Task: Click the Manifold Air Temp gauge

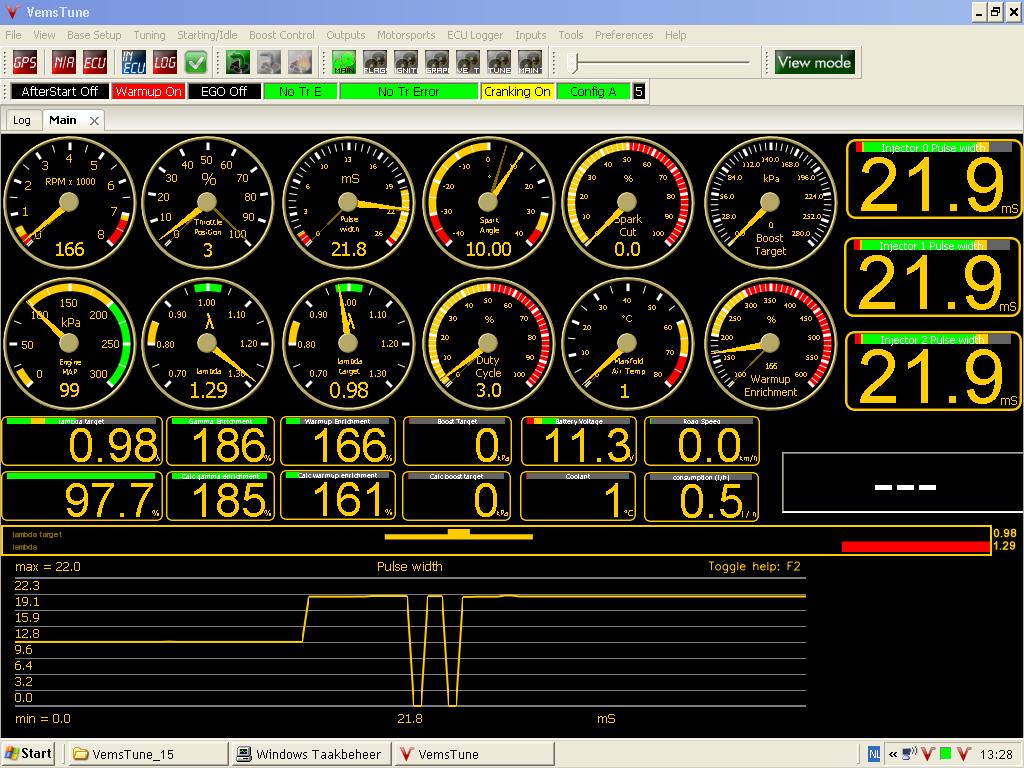Action: coord(627,344)
